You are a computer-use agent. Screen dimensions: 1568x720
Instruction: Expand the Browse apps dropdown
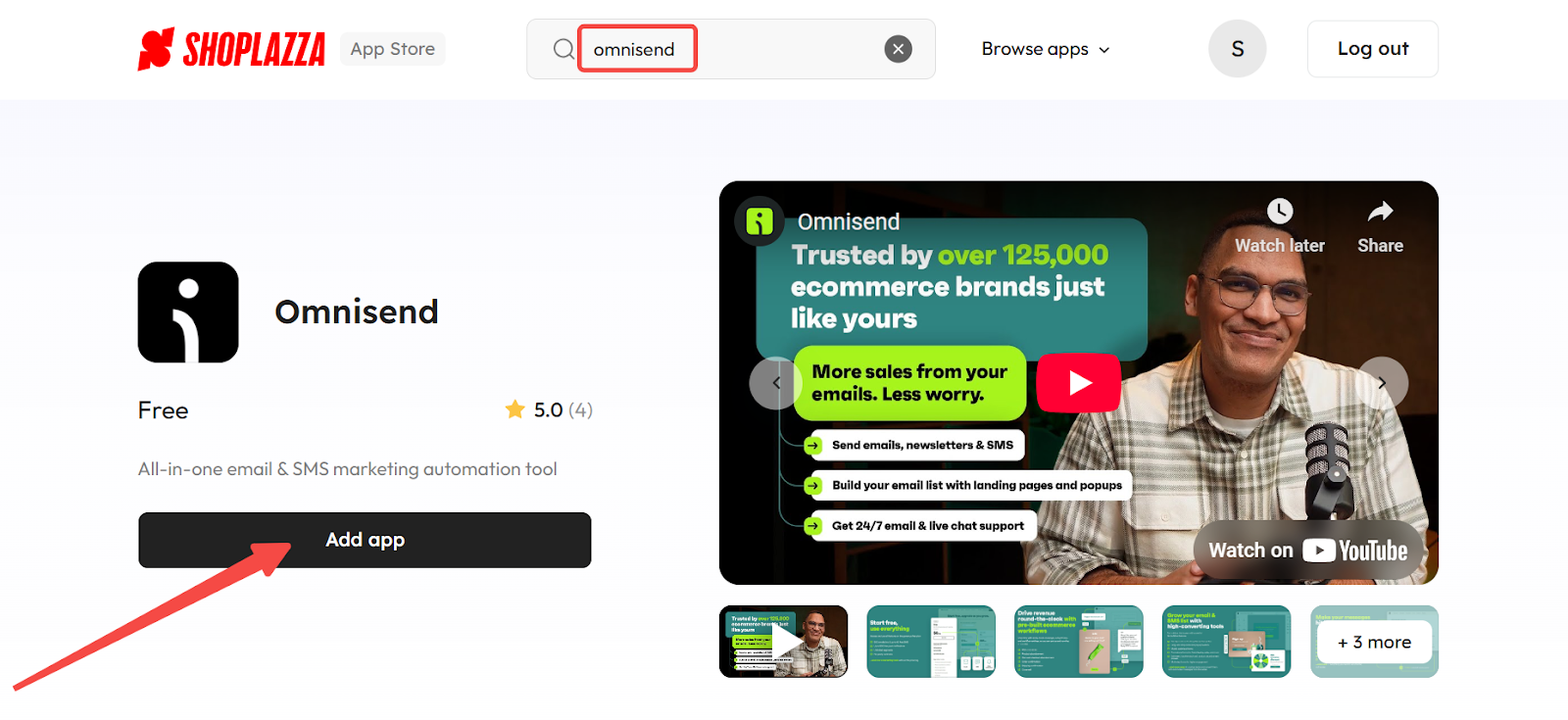pos(1046,49)
